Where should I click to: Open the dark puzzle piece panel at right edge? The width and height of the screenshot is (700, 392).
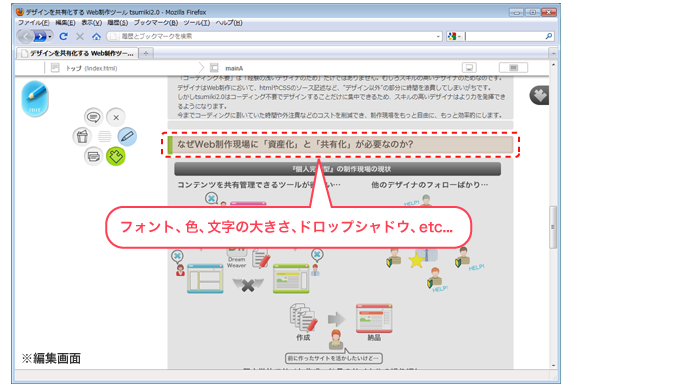point(539,95)
